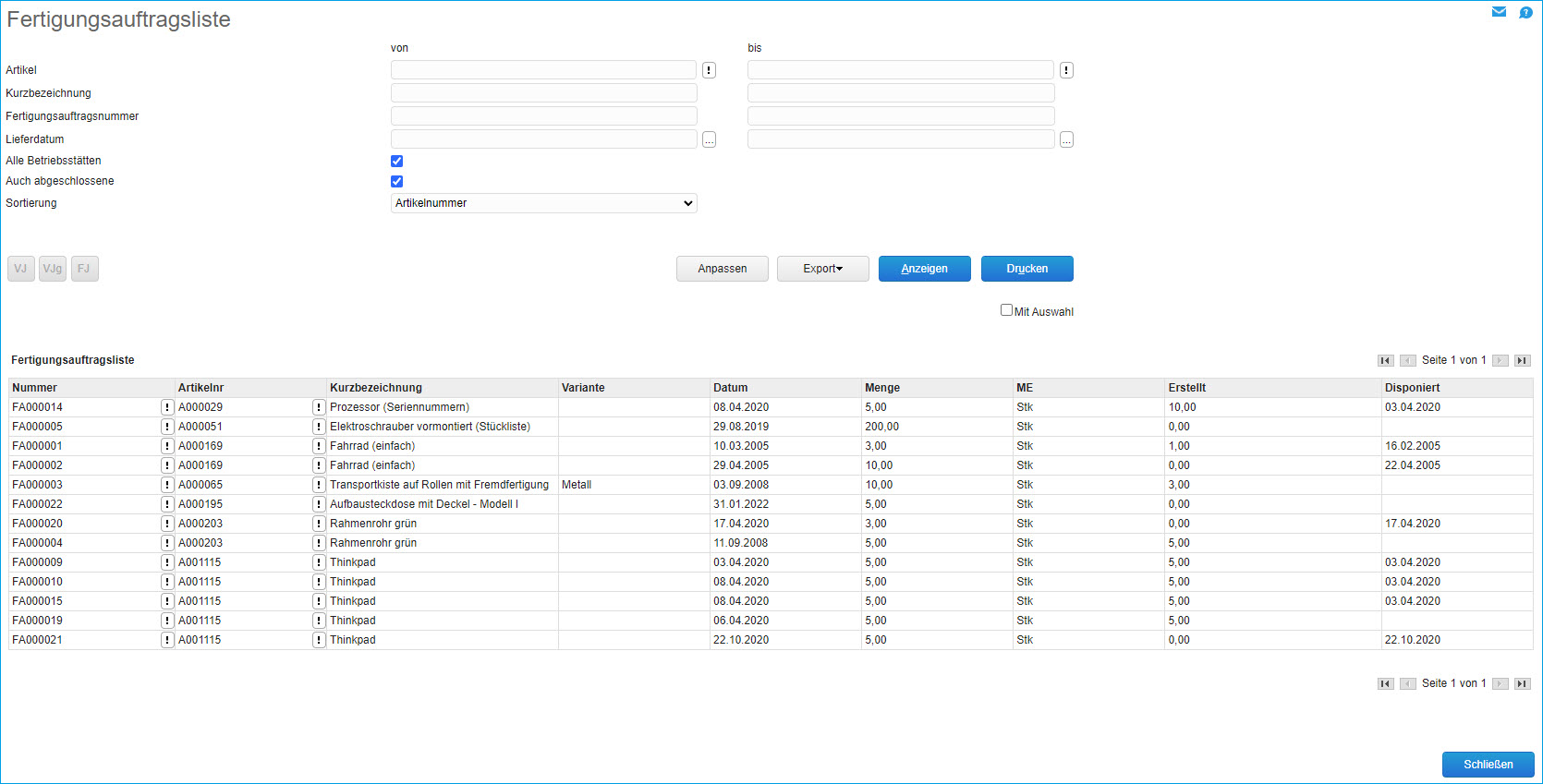Focus Kurzbezeichnung von input field
This screenshot has height=784, width=1543.
[x=544, y=93]
